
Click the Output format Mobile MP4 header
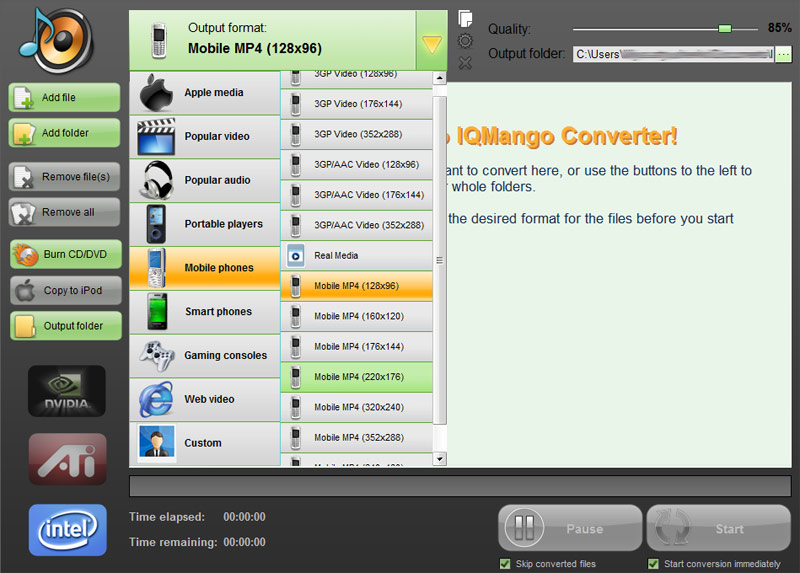click(272, 41)
